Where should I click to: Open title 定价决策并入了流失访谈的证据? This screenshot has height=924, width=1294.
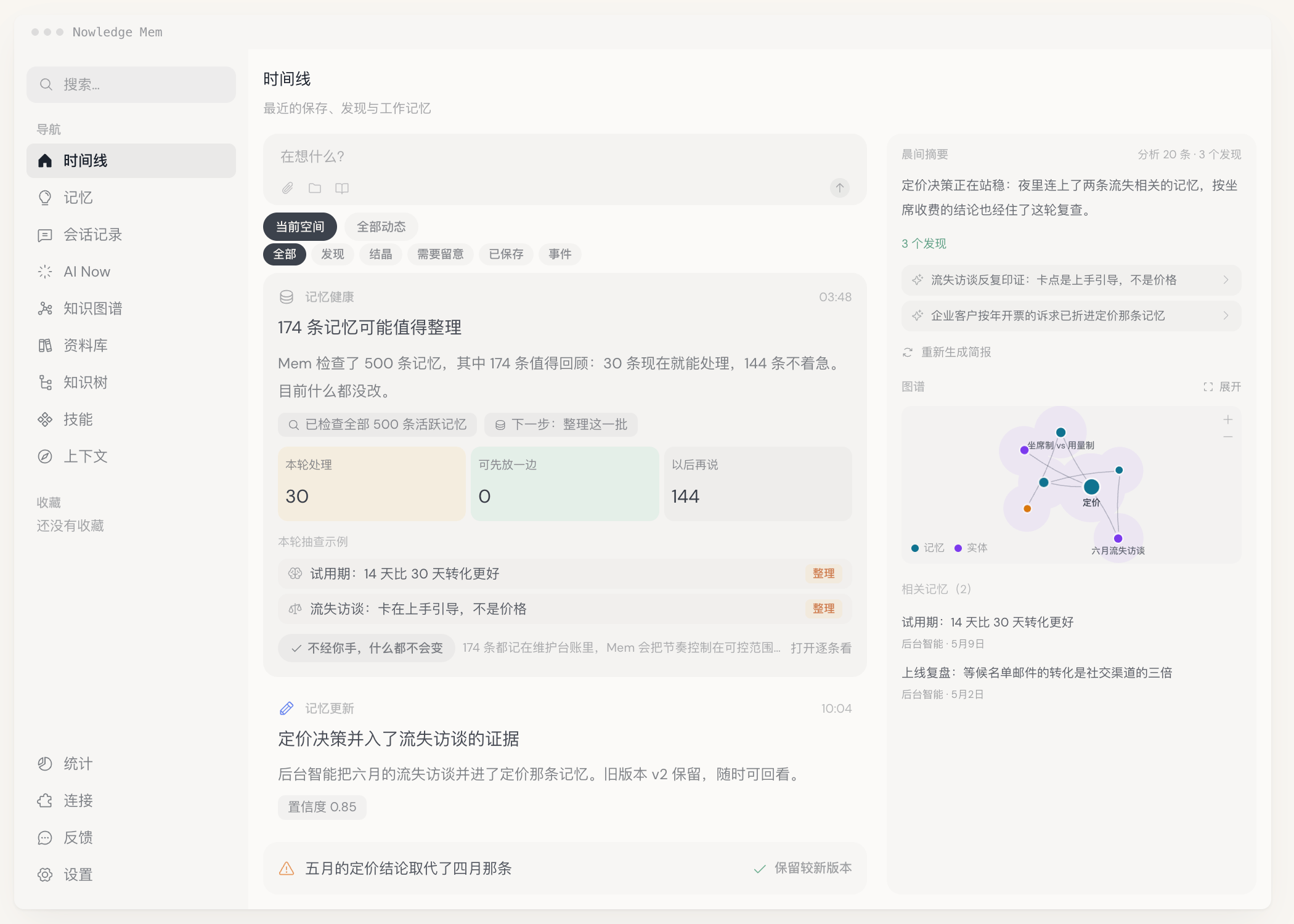(399, 739)
